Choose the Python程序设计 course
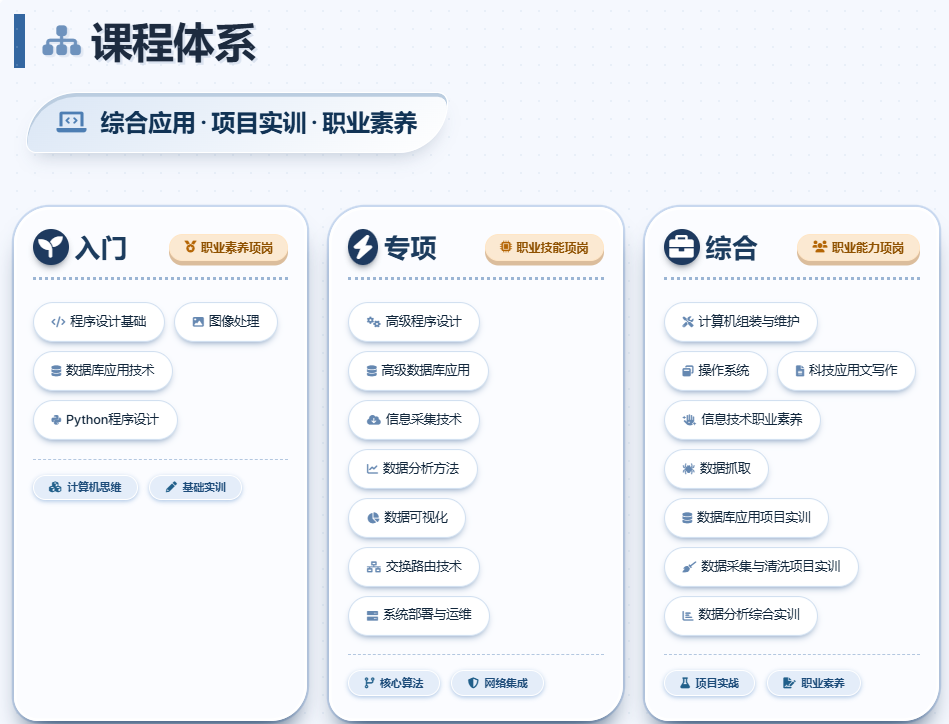 tap(105, 420)
